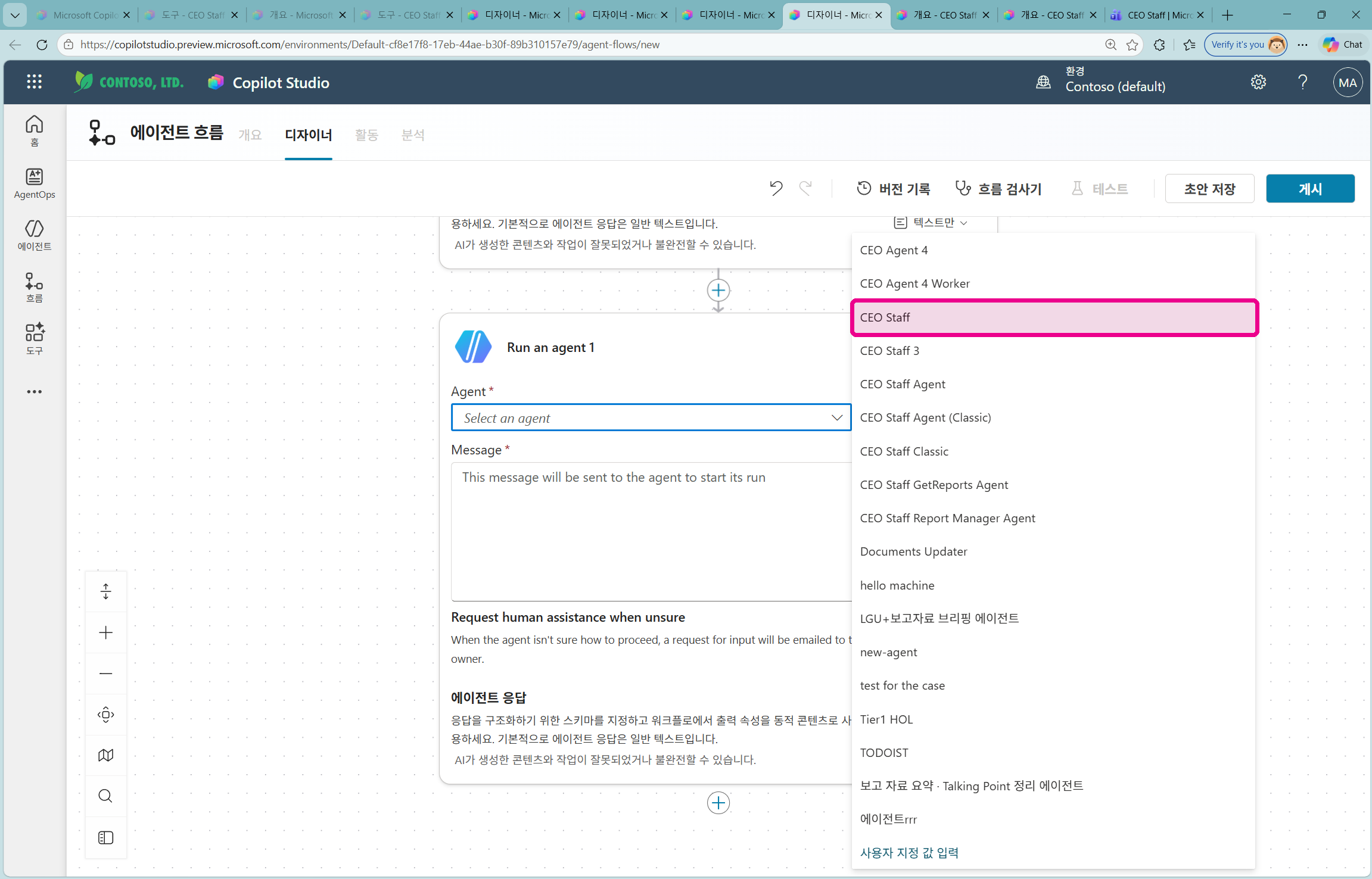The width and height of the screenshot is (1372, 879).
Task: Open 에이전트 (Agents) in the sidebar
Action: [35, 235]
